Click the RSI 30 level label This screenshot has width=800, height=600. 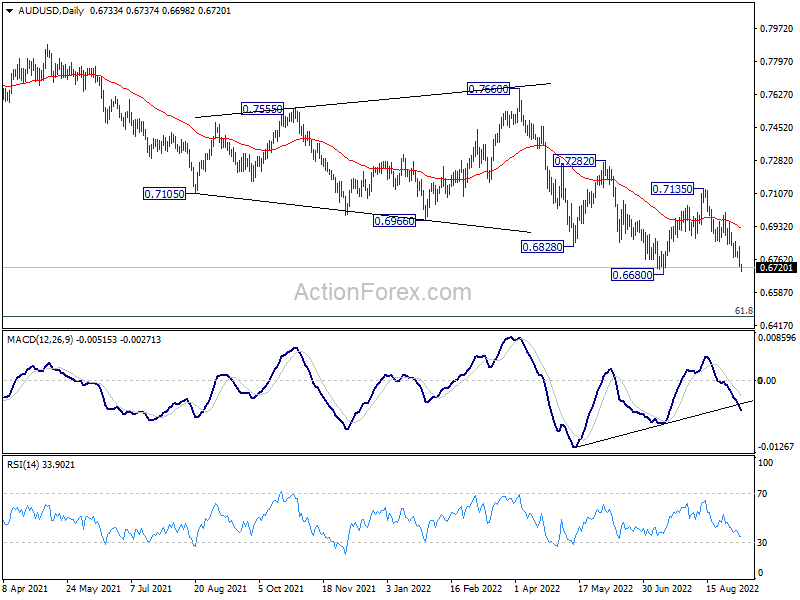click(x=762, y=543)
